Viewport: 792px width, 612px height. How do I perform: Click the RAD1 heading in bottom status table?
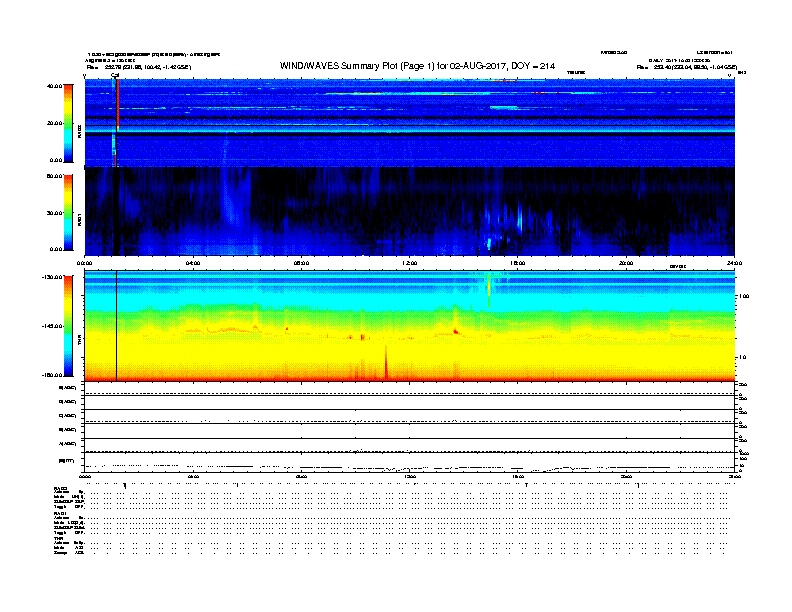click(x=61, y=514)
